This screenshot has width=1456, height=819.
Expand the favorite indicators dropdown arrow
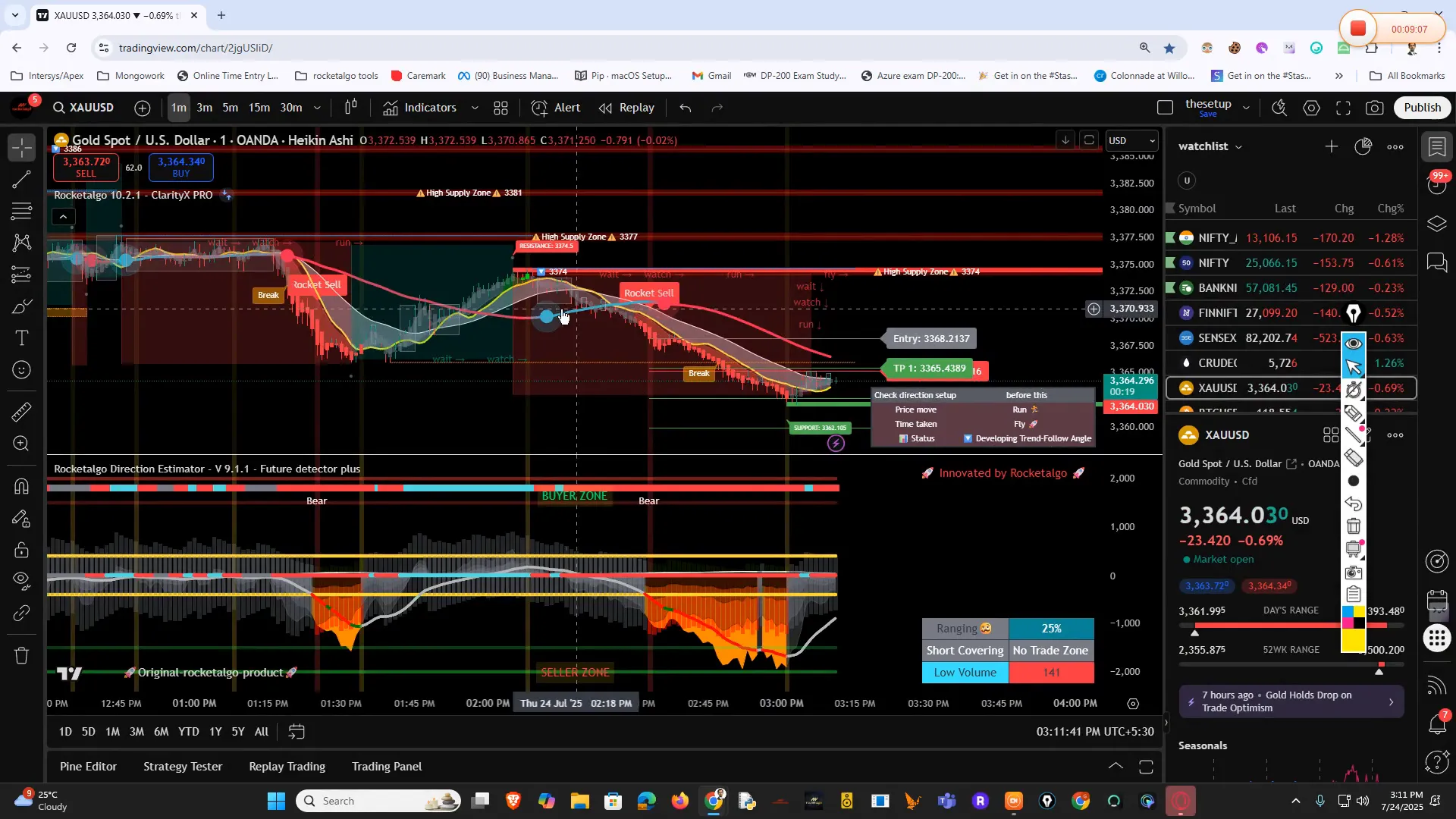(x=475, y=108)
